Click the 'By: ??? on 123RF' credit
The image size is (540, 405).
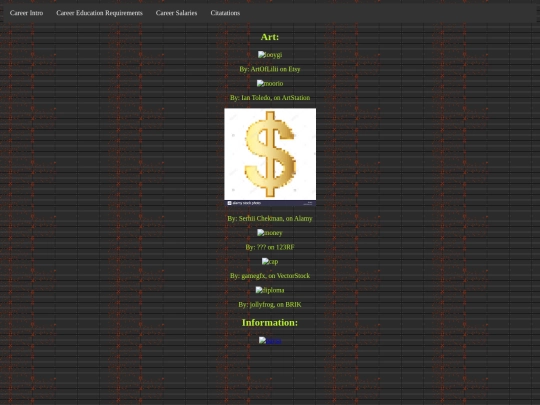tap(270, 247)
